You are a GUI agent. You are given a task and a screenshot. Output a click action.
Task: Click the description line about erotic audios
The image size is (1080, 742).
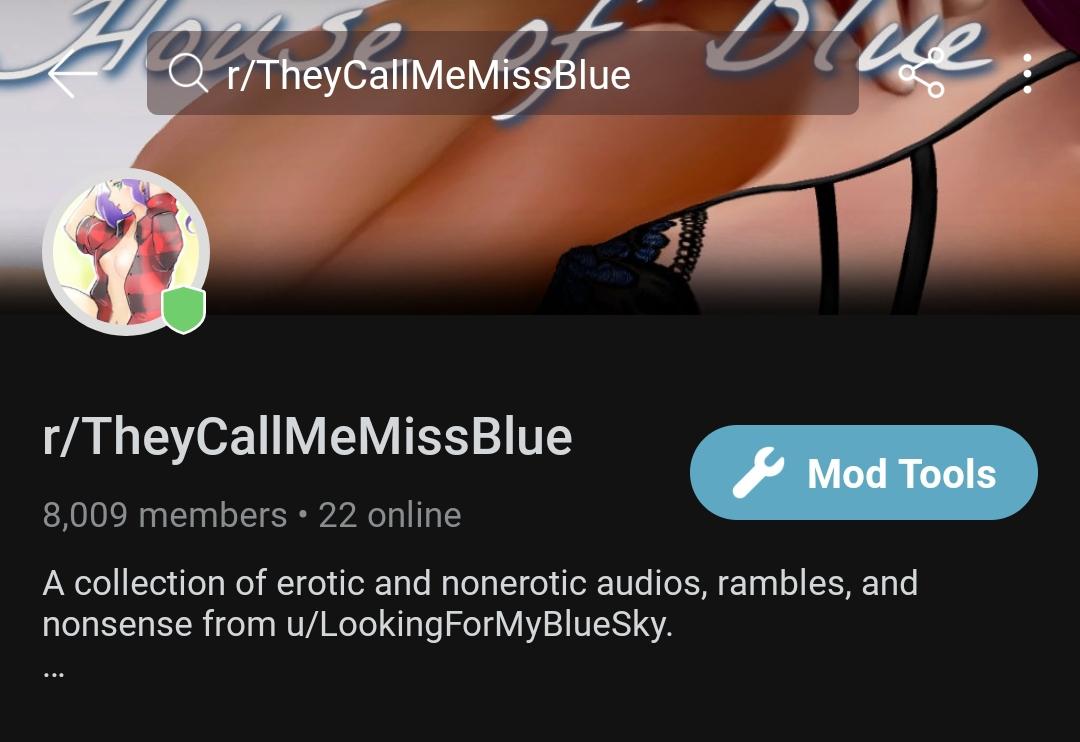480,584
